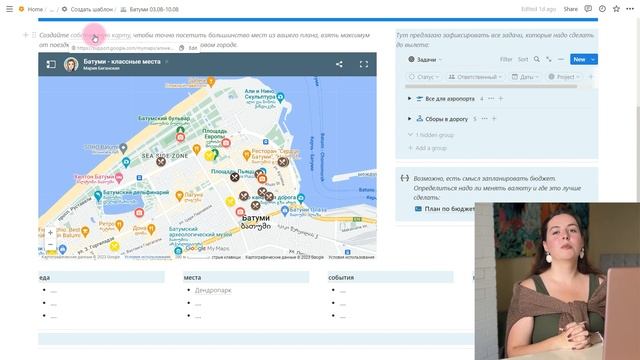Click the plus icon to add a block
This screenshot has height=360, width=640.
pos(25,35)
